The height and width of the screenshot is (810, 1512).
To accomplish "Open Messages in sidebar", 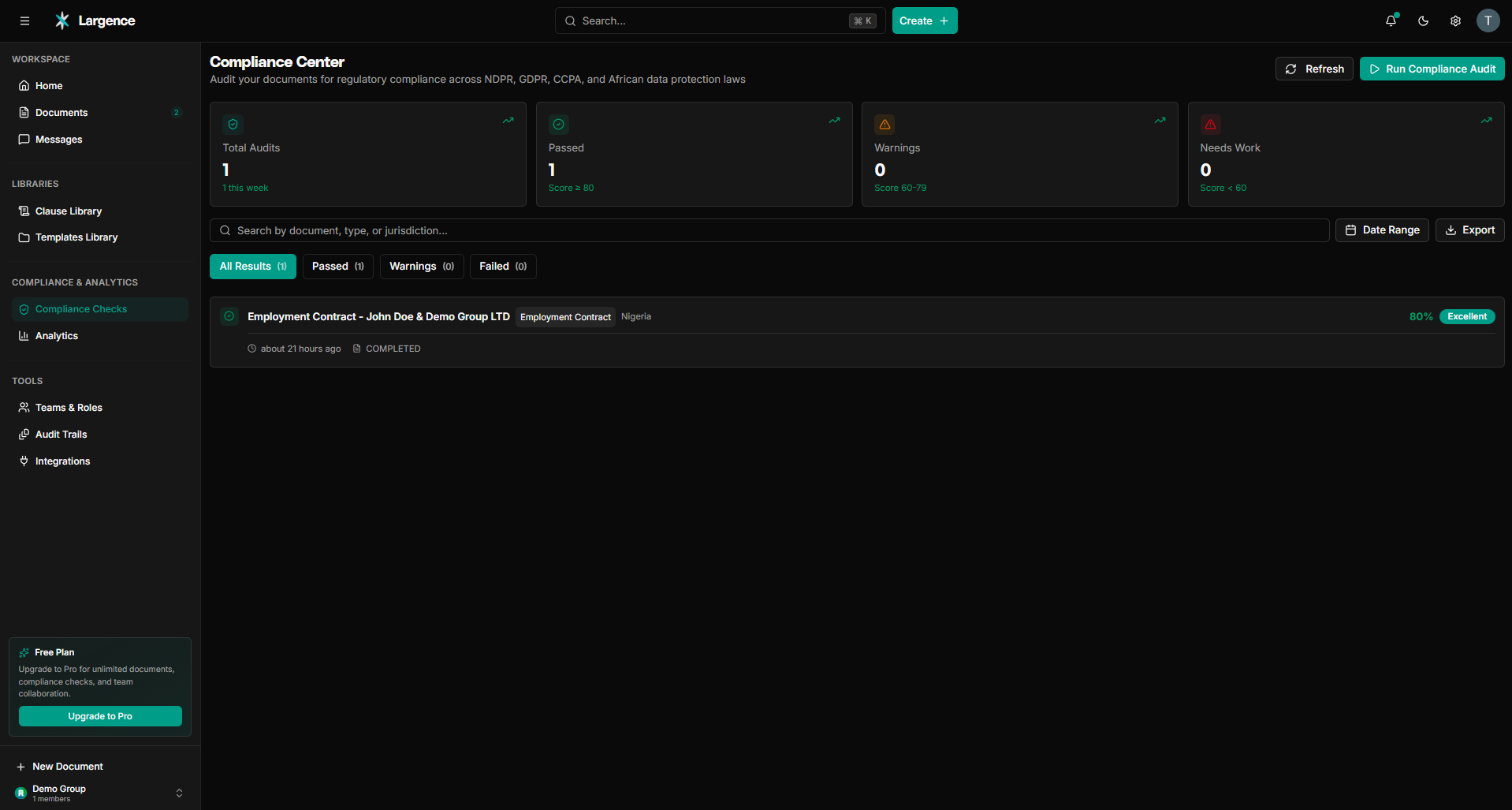I will (100, 140).
